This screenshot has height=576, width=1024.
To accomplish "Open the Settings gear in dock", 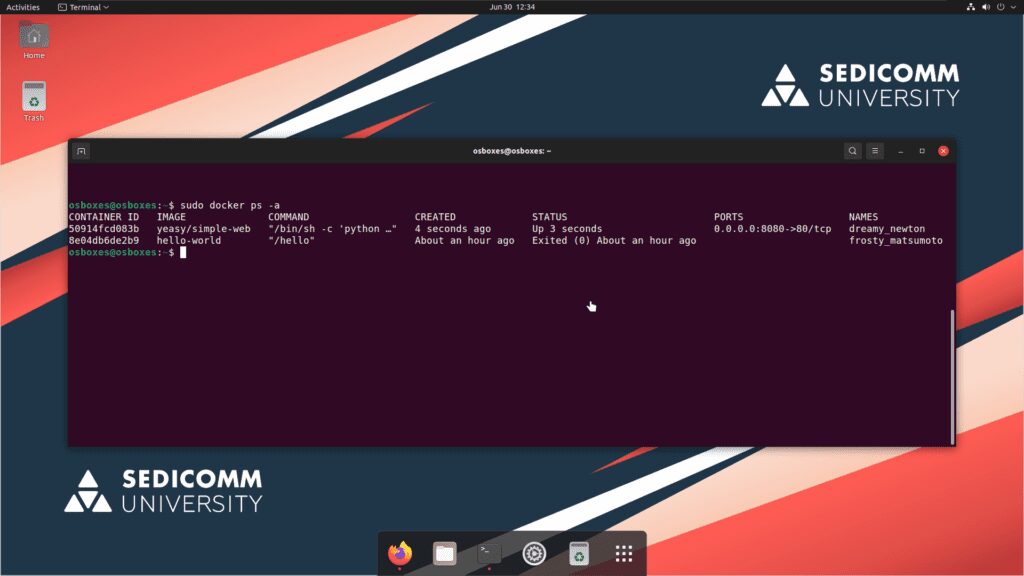I will coord(534,553).
